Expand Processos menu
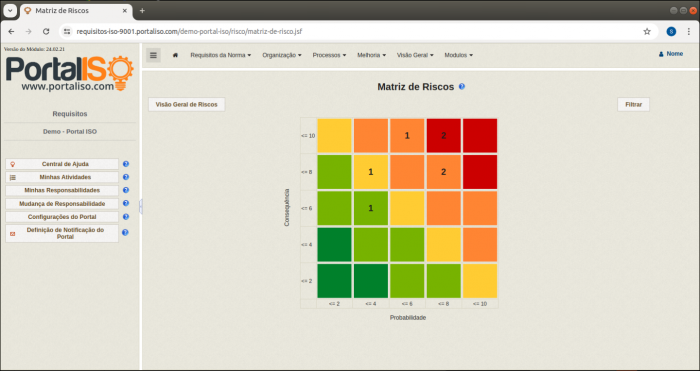Viewport: 700px width, 371px height. click(329, 55)
